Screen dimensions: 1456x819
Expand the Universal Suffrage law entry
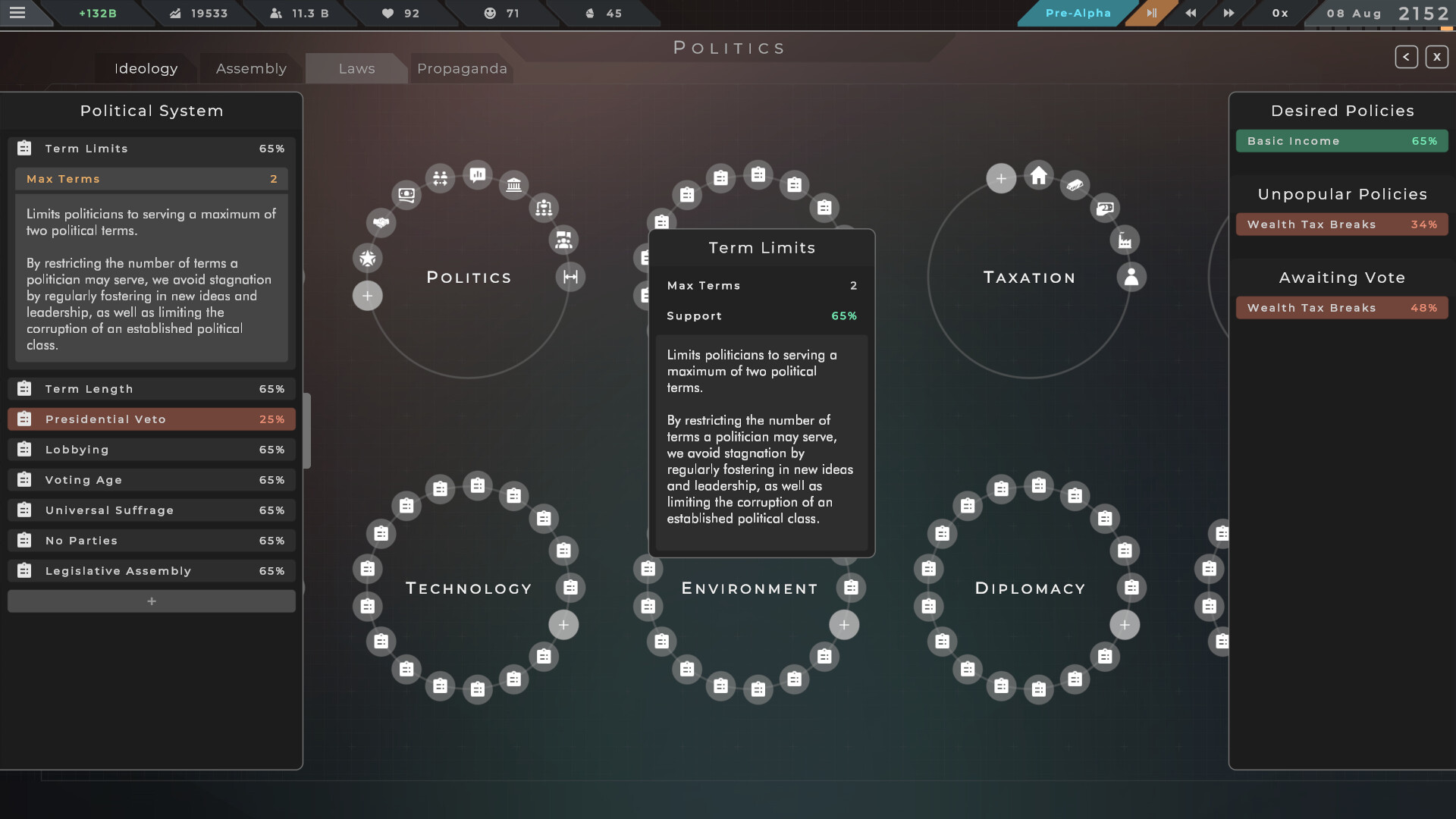pyautogui.click(x=152, y=510)
